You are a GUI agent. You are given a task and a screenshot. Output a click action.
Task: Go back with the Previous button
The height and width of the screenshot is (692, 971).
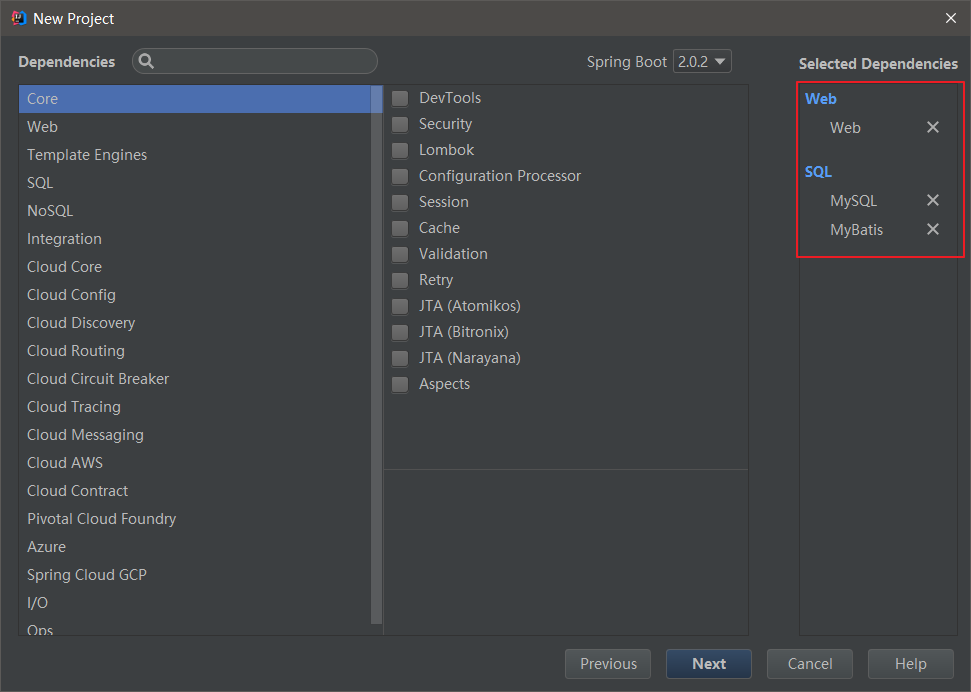(608, 664)
